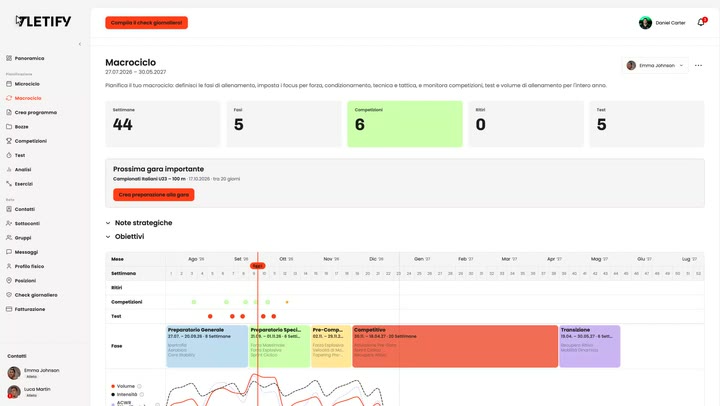Select the green Competizioni 6 card
This screenshot has width=720, height=406.
(x=405, y=124)
